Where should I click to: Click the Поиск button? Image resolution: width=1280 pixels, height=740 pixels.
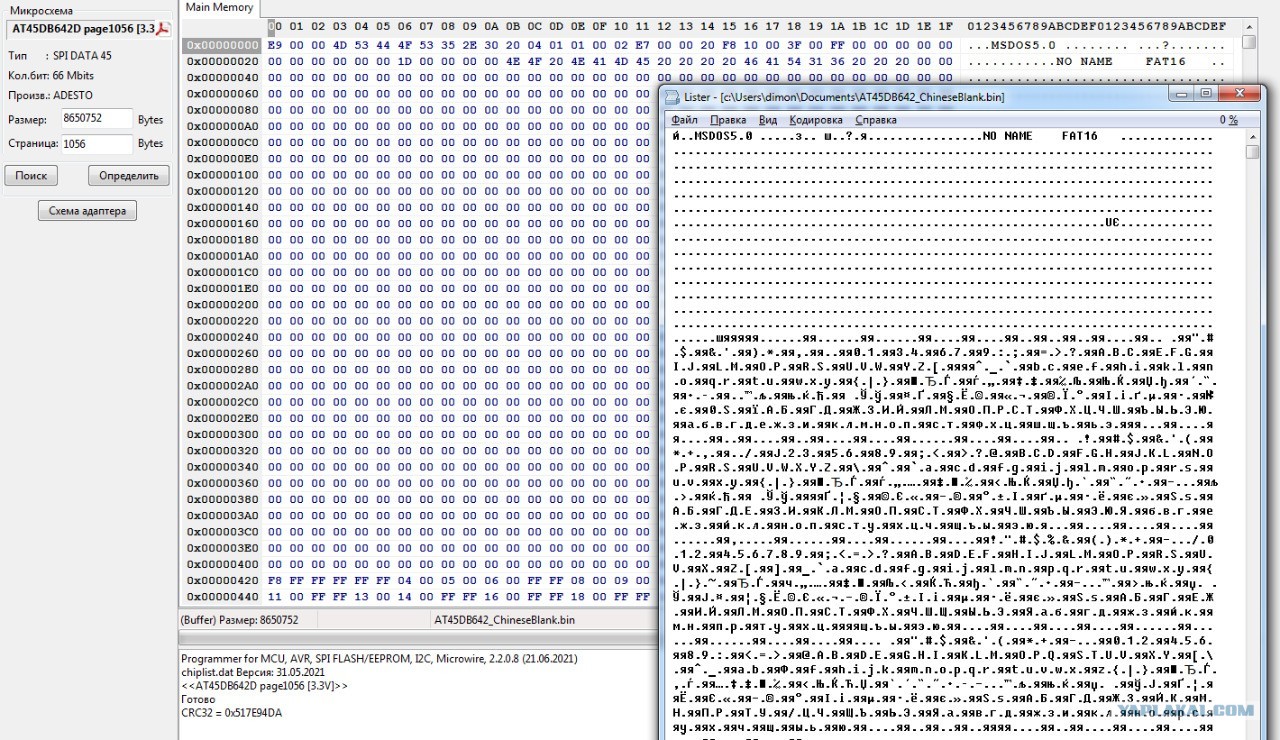(x=31, y=175)
